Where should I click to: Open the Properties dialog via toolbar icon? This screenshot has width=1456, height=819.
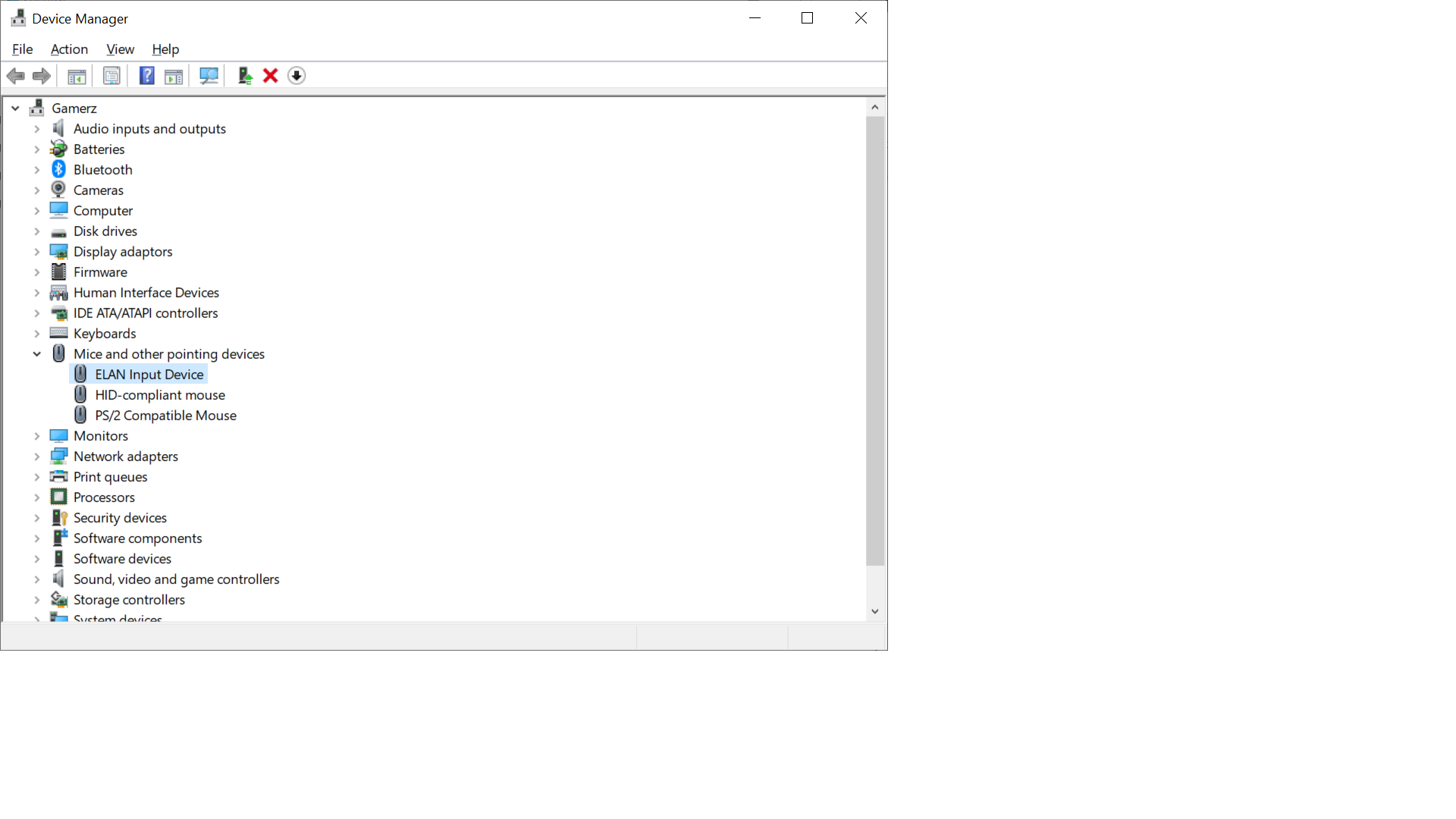[111, 75]
